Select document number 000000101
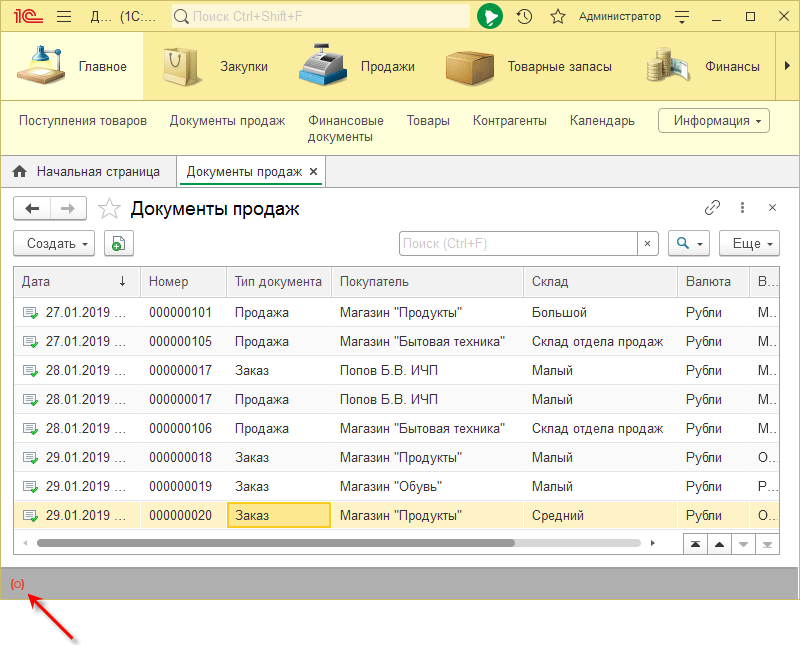Screen dimensions: 800x645 pyautogui.click(x=181, y=312)
